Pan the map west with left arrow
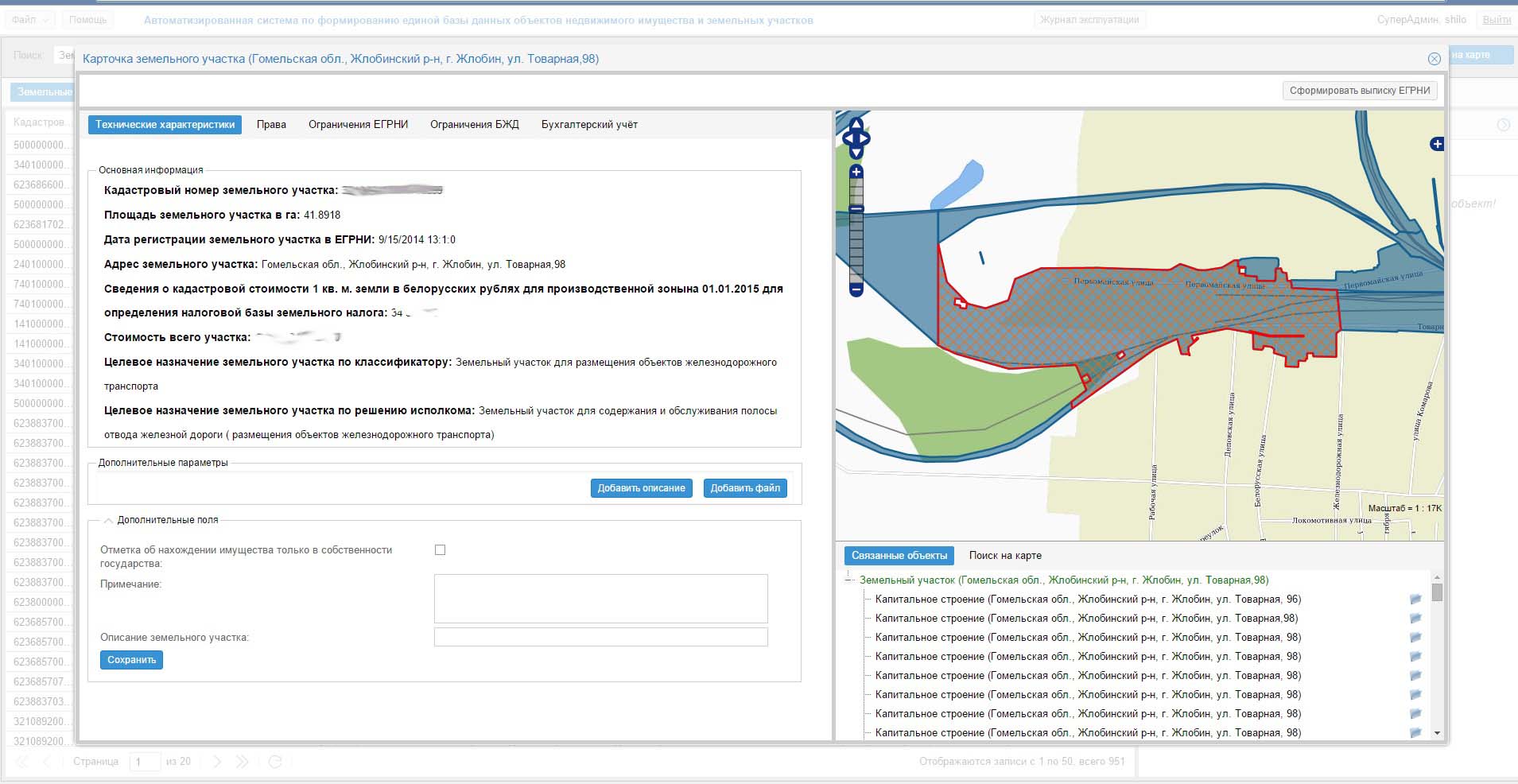The width and height of the screenshot is (1518, 784). (x=848, y=139)
